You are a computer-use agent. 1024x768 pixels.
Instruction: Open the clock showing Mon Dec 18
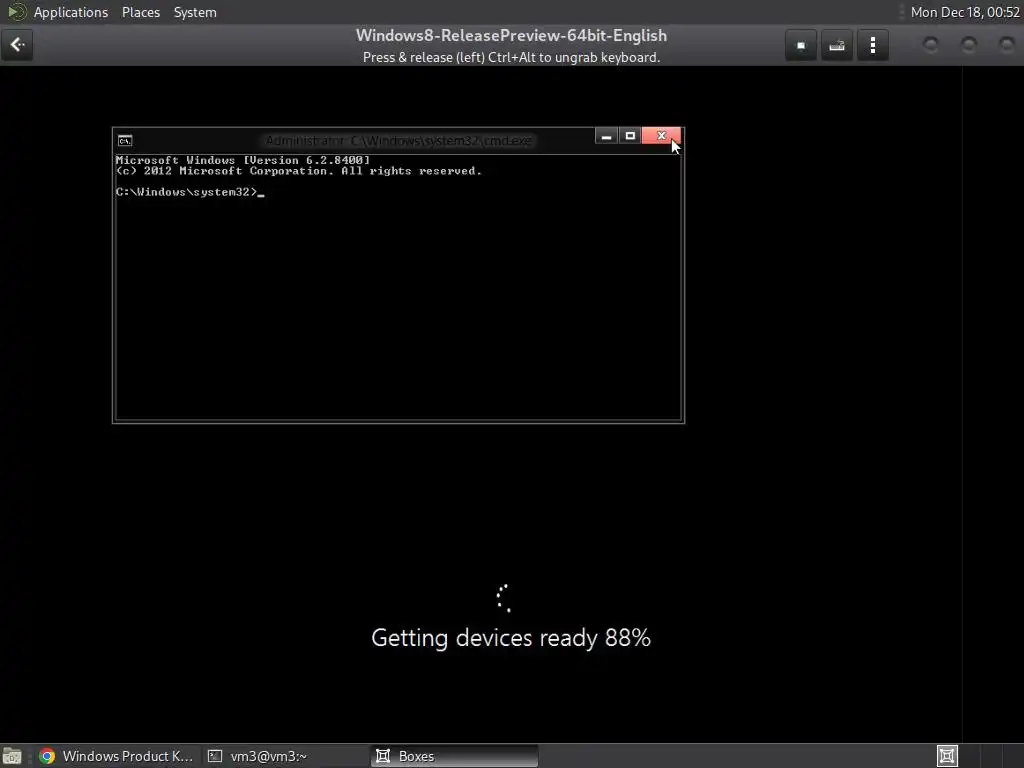[965, 12]
